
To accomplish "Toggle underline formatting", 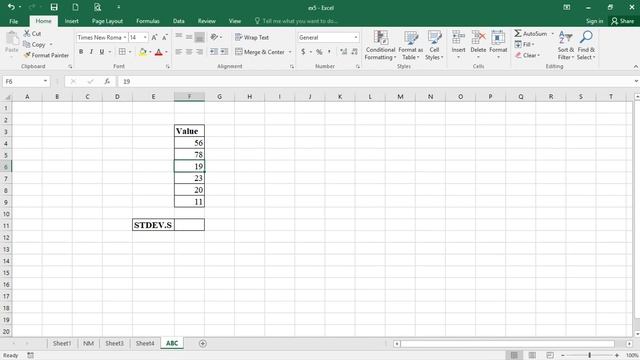I will 102,52.
